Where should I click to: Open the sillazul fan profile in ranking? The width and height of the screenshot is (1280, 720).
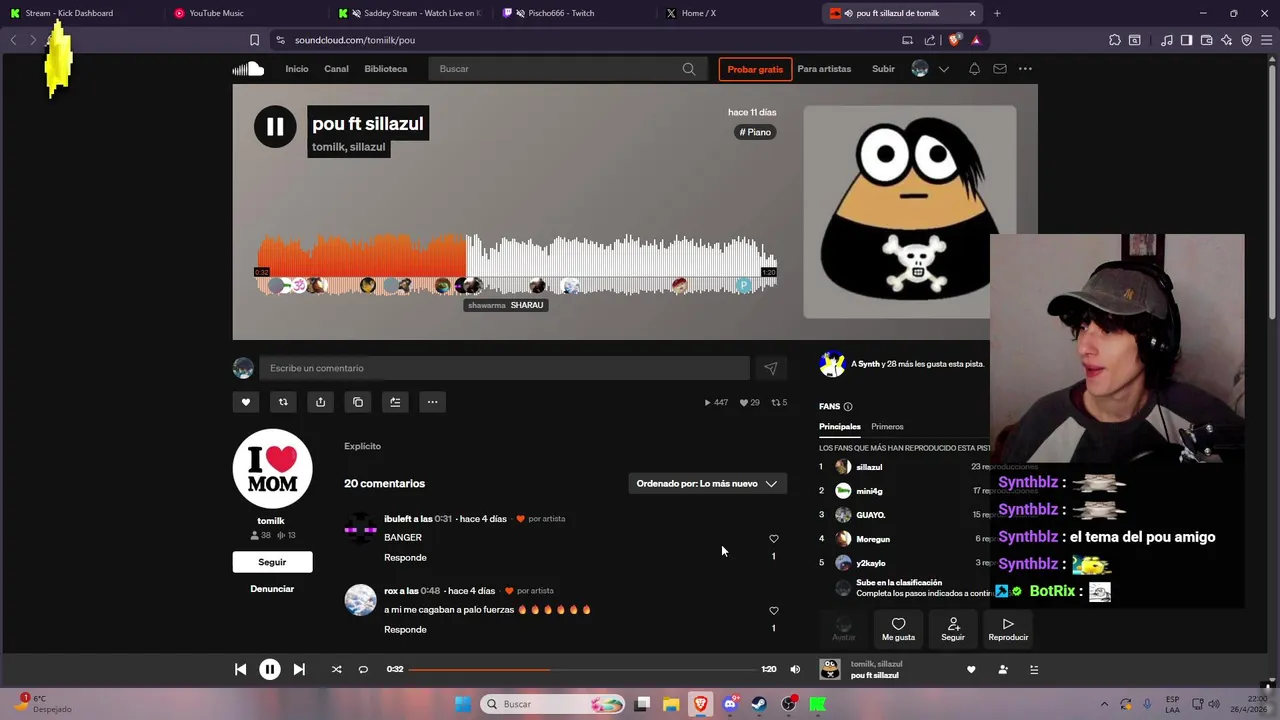[869, 467]
